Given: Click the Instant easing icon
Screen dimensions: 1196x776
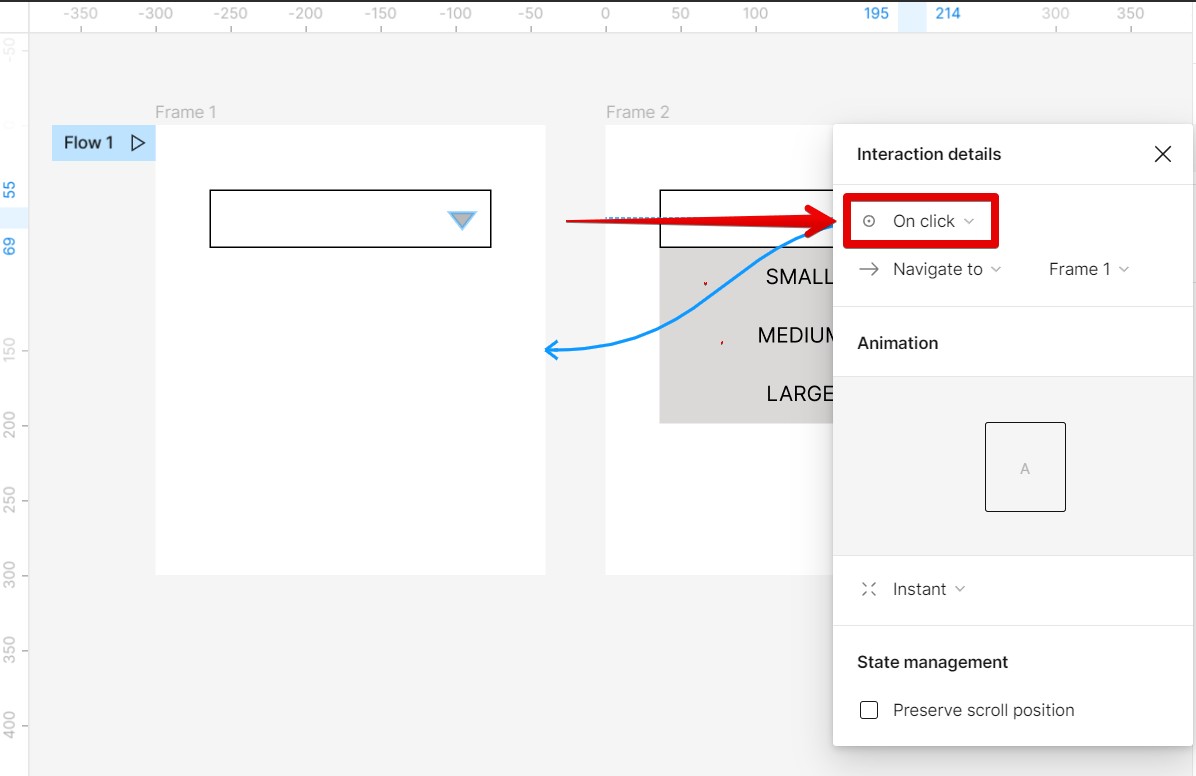Looking at the screenshot, I should click(x=868, y=589).
